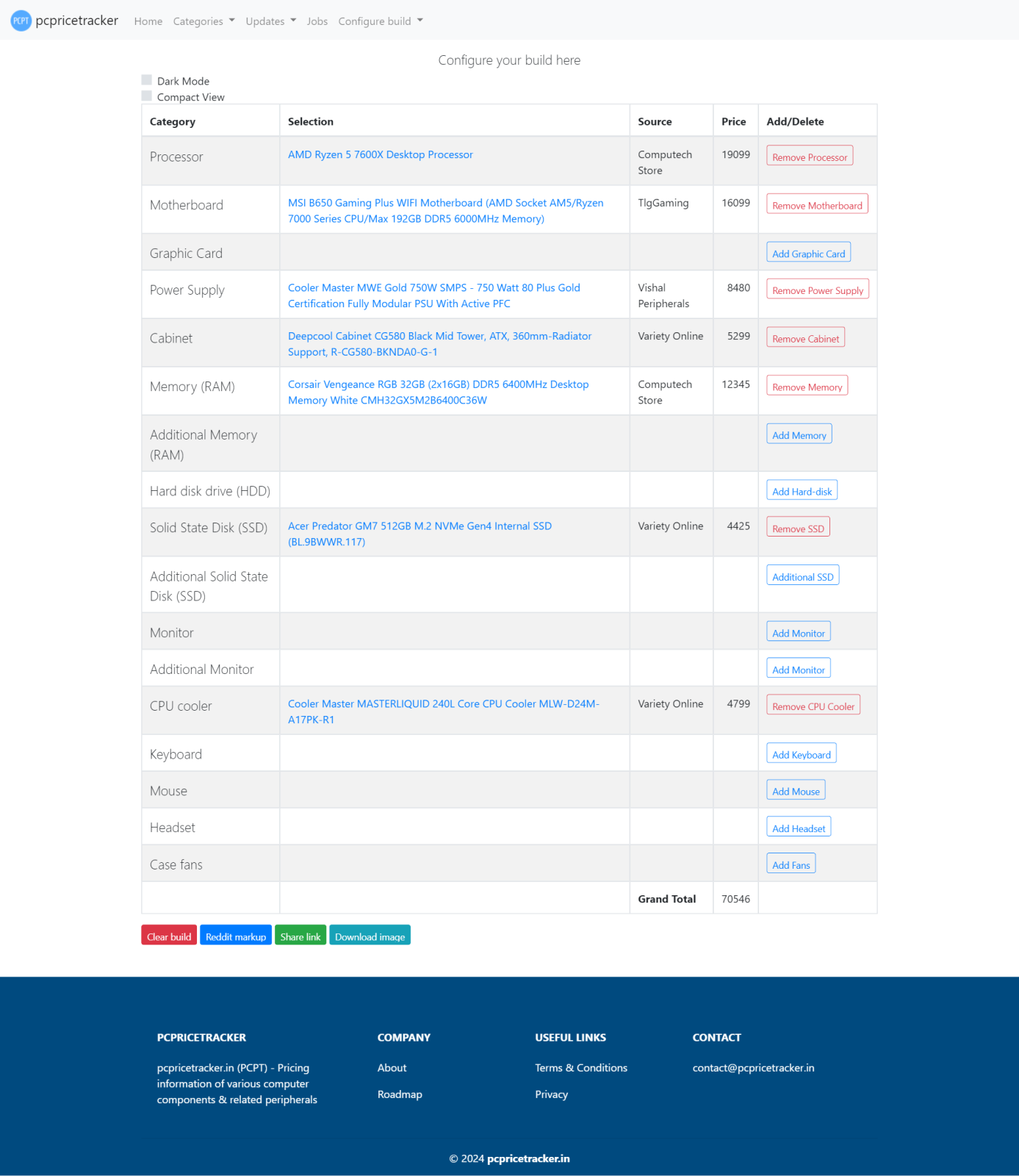Viewport: 1019px width, 1176px height.
Task: Add Case Fans to build
Action: [x=791, y=864]
